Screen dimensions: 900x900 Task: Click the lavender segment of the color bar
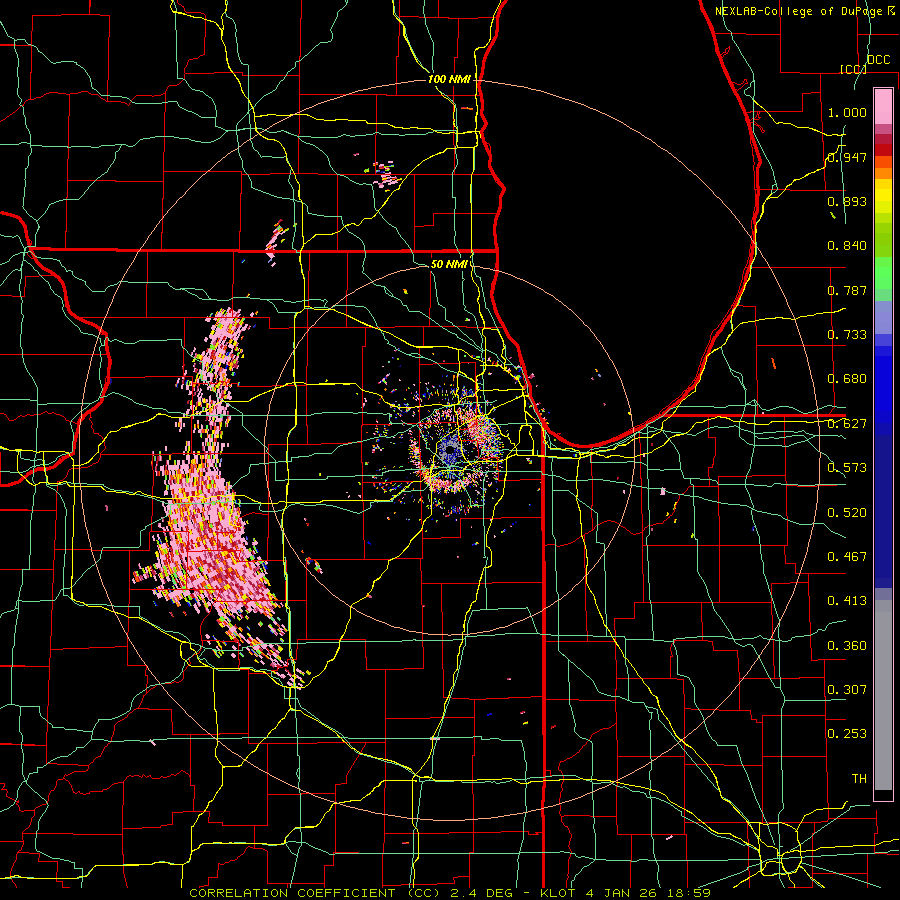pos(883,317)
